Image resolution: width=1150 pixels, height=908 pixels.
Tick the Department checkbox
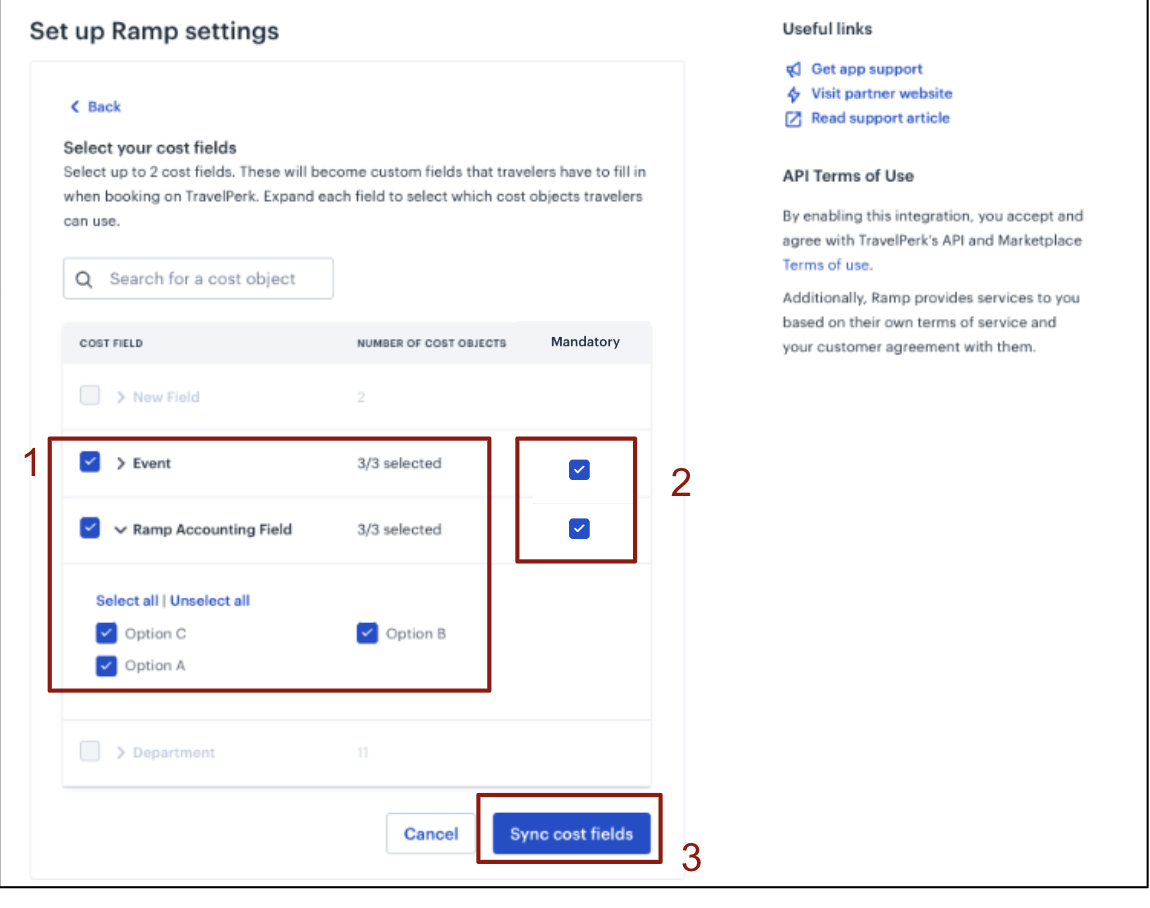tap(89, 751)
